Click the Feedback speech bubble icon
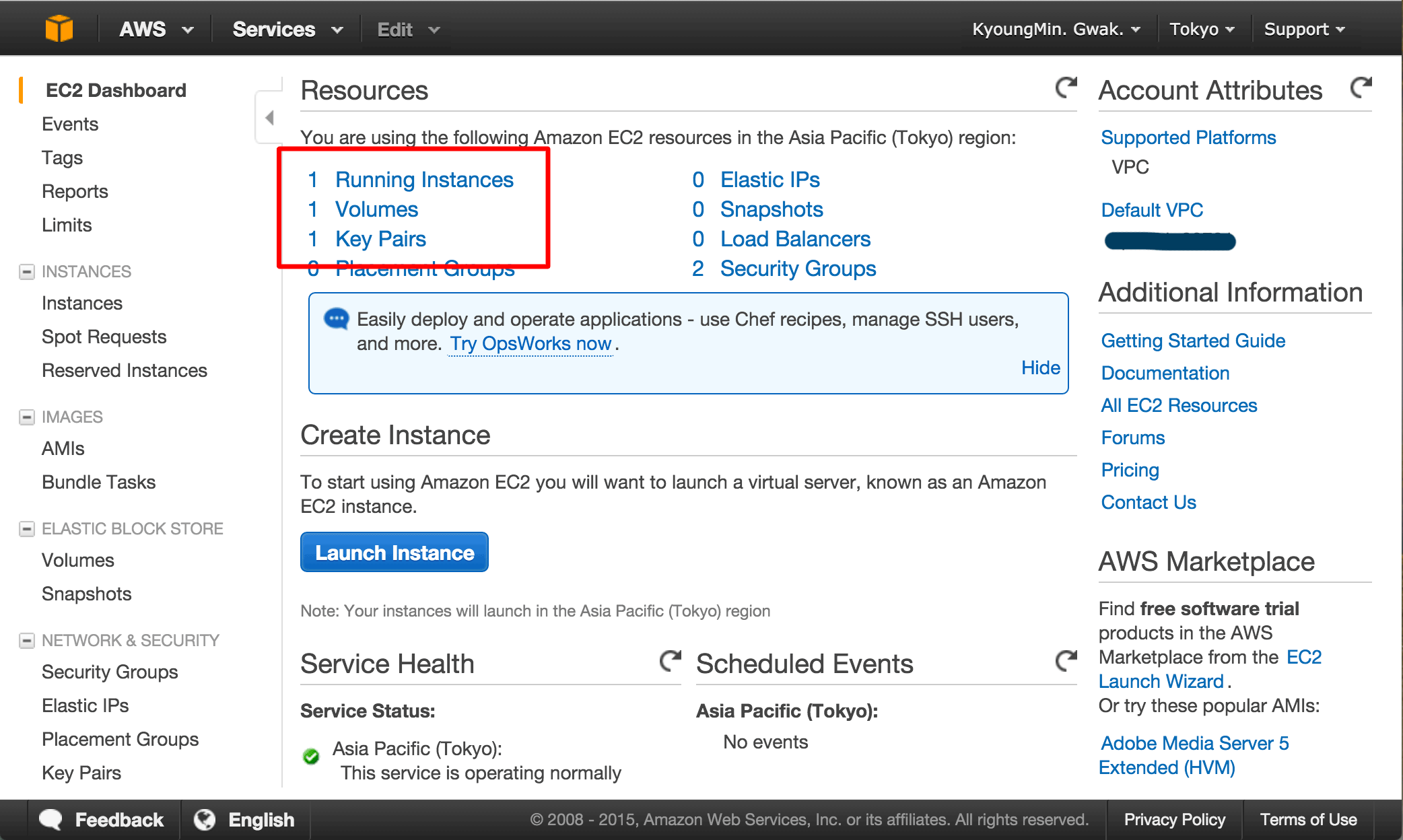The image size is (1403, 840). point(50,819)
